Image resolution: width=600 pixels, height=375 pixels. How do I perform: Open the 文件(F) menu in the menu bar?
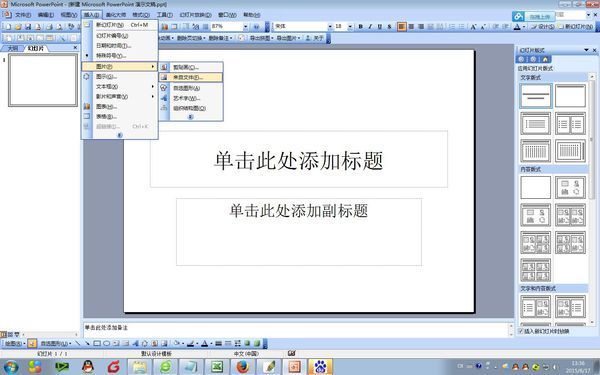point(23,15)
